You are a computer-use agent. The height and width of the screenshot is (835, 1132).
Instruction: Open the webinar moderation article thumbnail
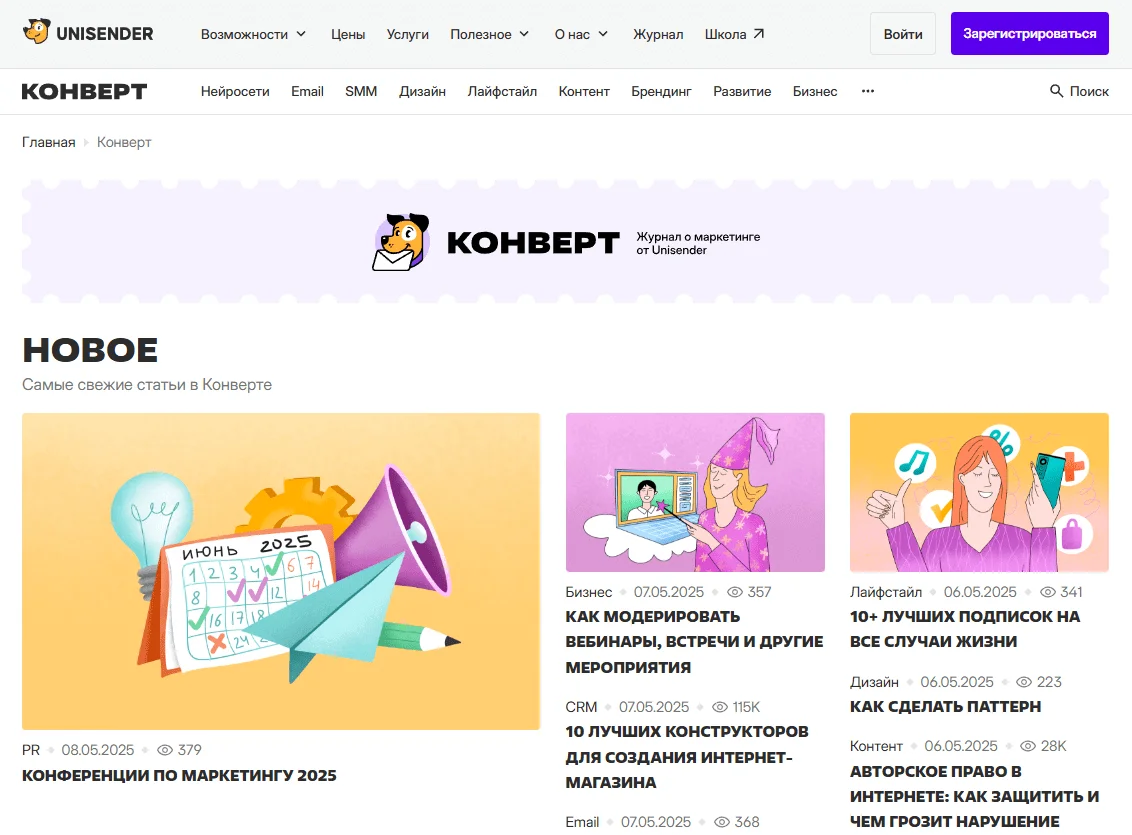click(x=695, y=492)
